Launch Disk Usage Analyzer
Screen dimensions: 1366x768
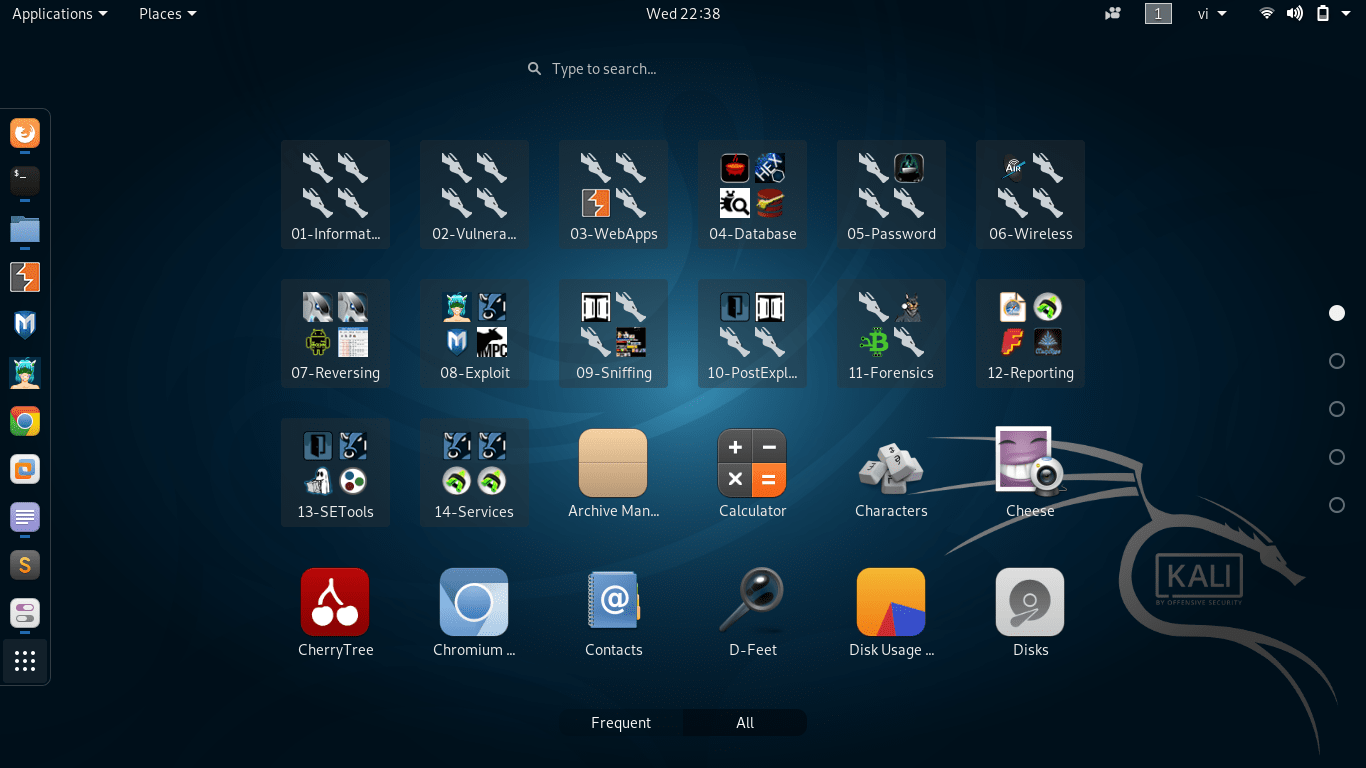click(x=891, y=611)
